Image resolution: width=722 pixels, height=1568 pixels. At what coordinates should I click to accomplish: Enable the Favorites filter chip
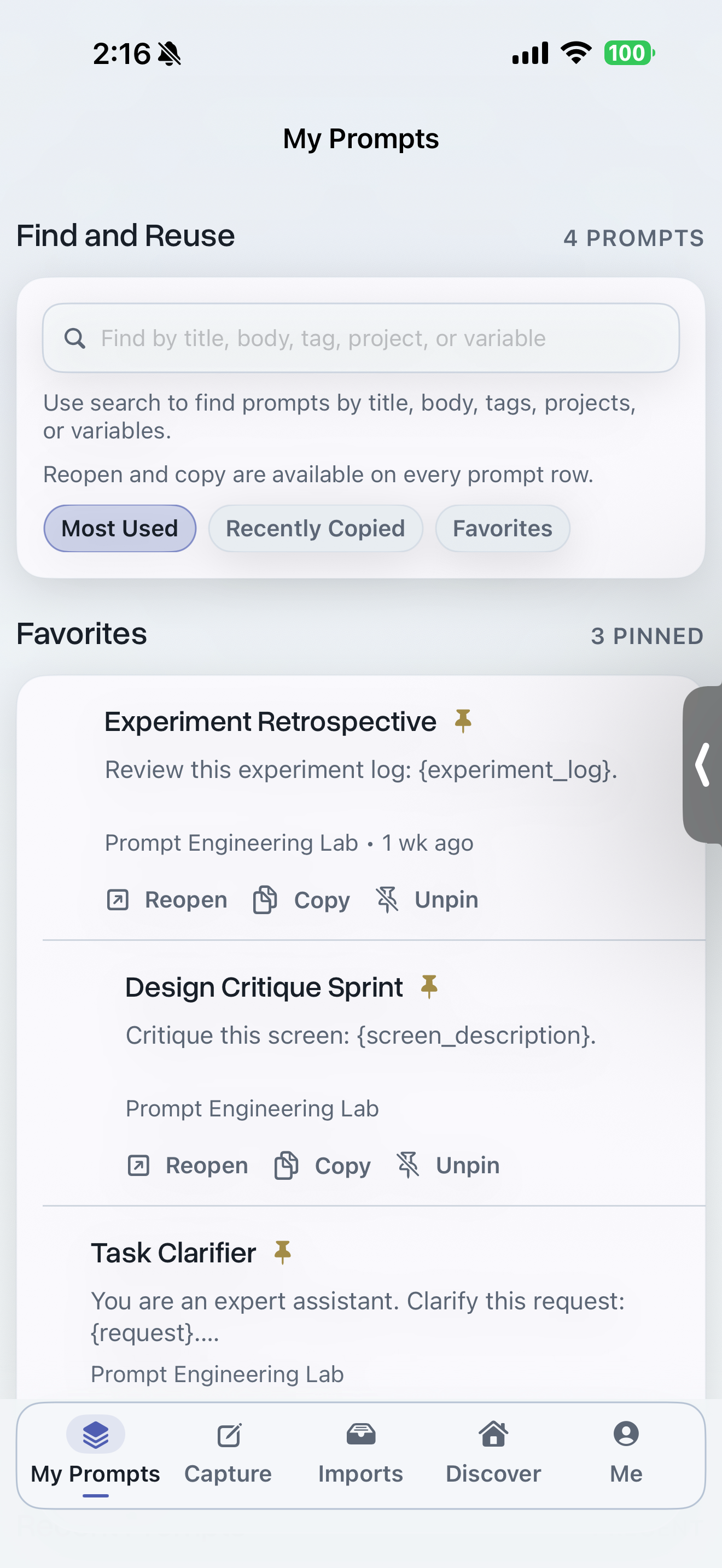502,528
